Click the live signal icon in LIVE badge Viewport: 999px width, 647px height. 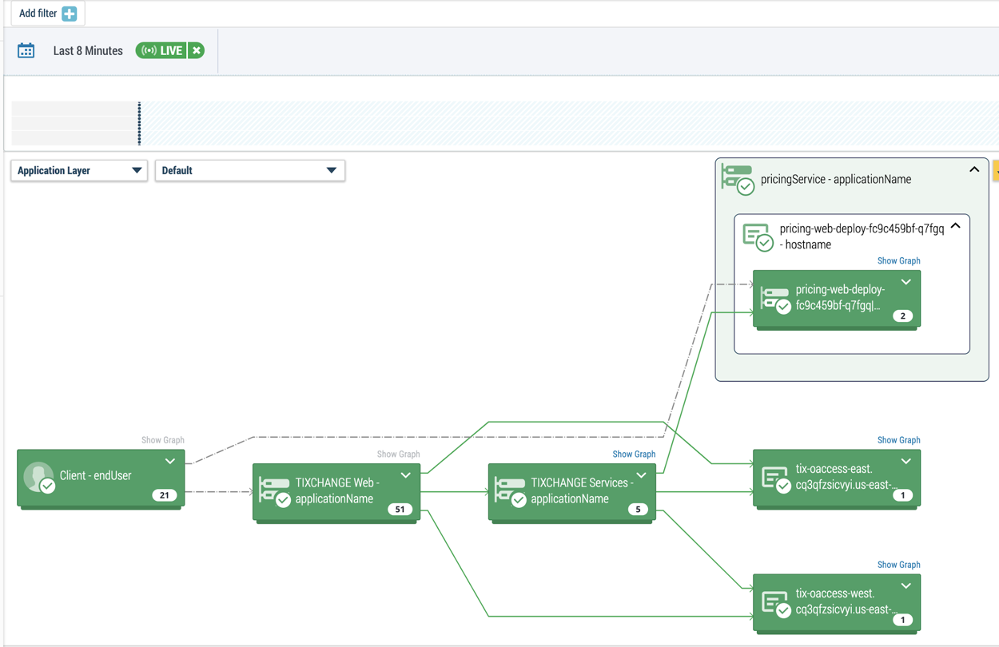click(148, 49)
